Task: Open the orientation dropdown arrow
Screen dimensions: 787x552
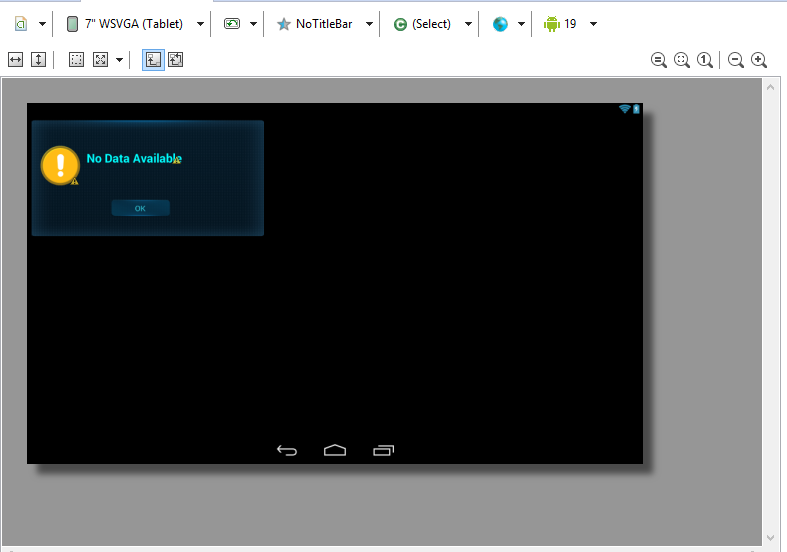Action: 253,24
